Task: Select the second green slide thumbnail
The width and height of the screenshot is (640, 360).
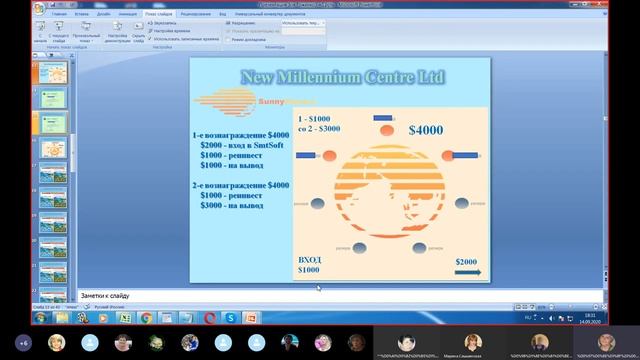Action: coord(53,98)
